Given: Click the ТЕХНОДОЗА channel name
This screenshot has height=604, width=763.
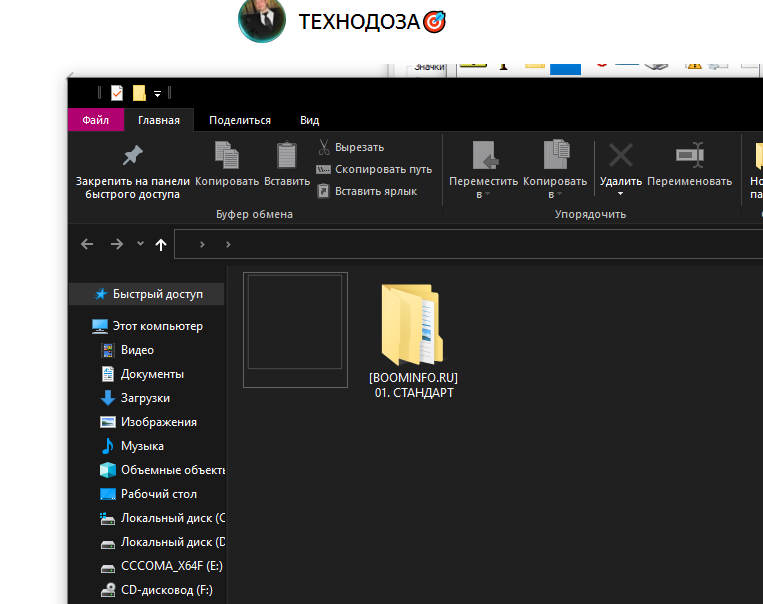Looking at the screenshot, I should [x=359, y=22].
